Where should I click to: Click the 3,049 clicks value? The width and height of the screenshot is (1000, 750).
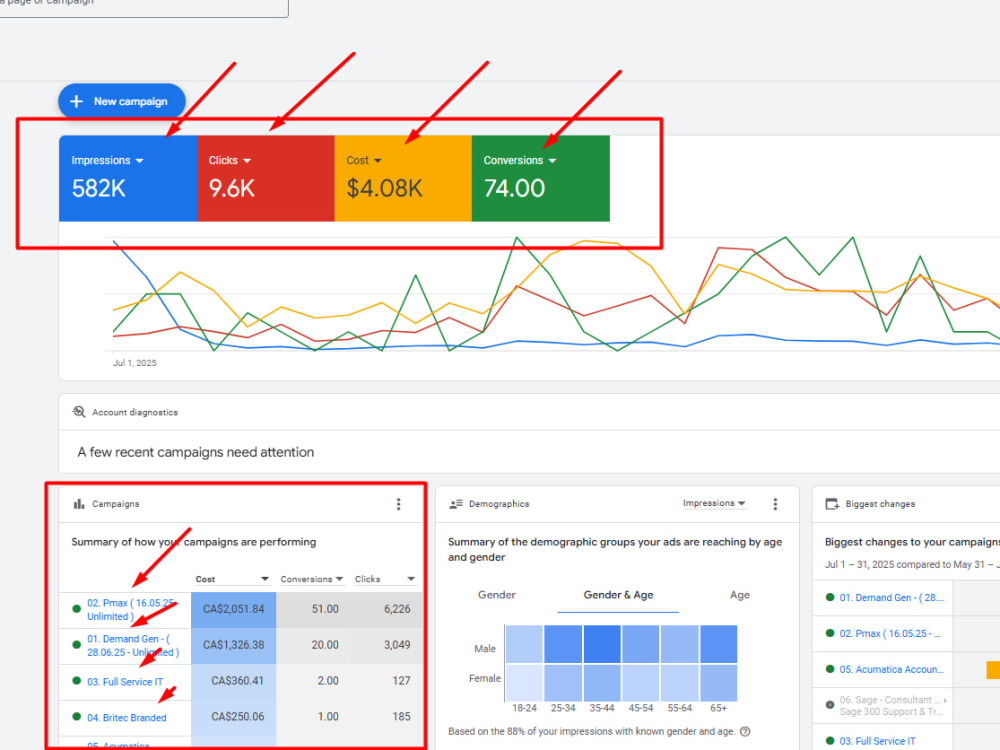397,645
